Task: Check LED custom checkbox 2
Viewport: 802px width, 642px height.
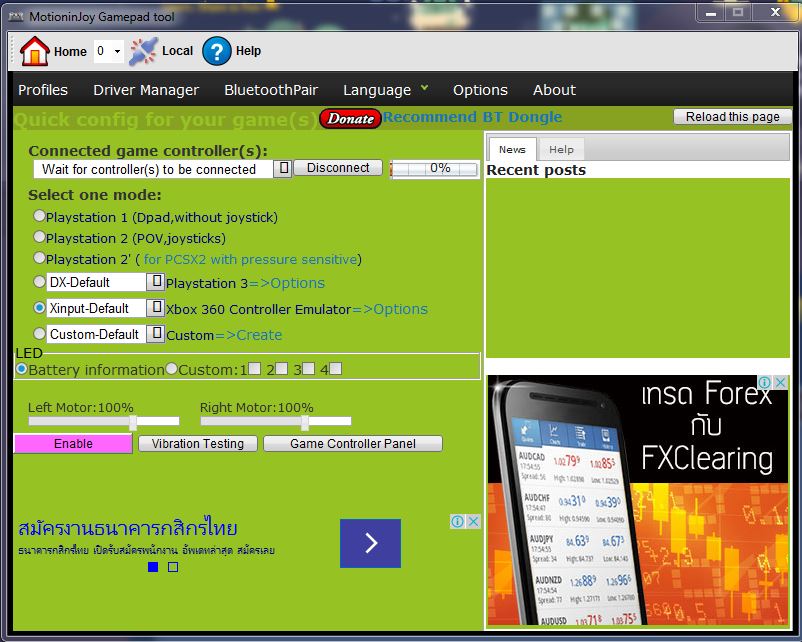Action: click(282, 368)
